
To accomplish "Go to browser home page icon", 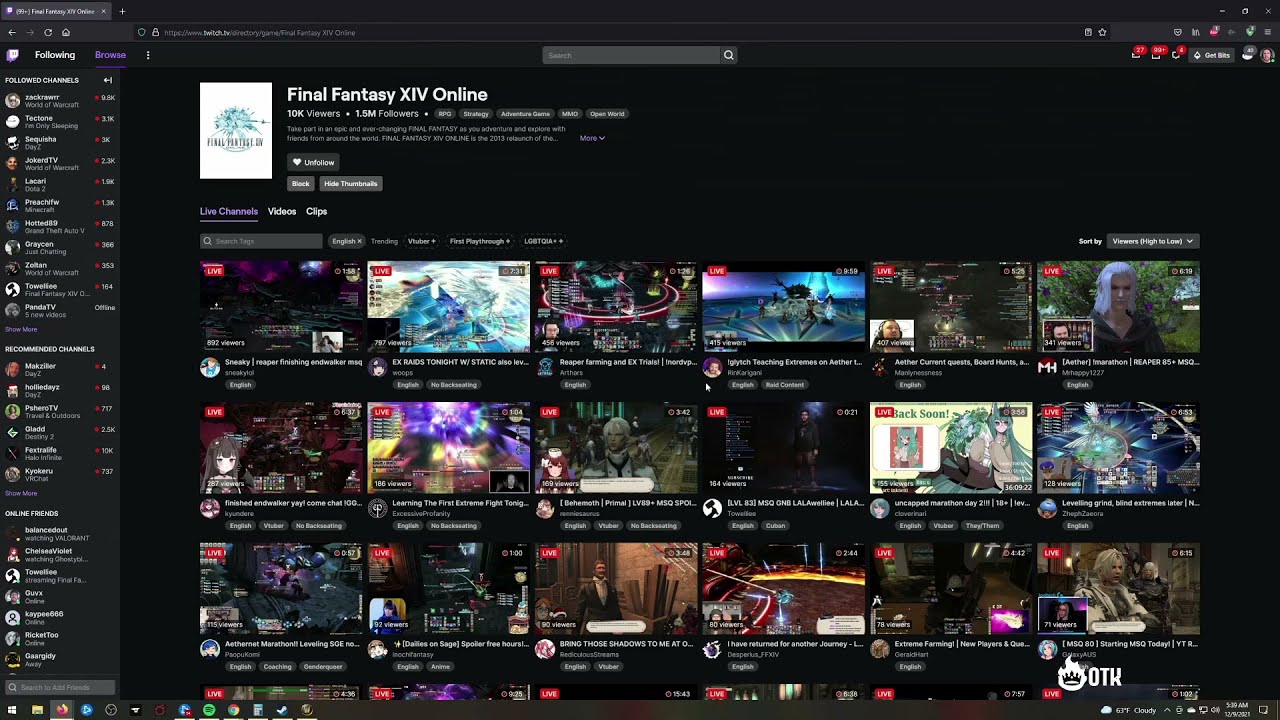I will coord(66,32).
